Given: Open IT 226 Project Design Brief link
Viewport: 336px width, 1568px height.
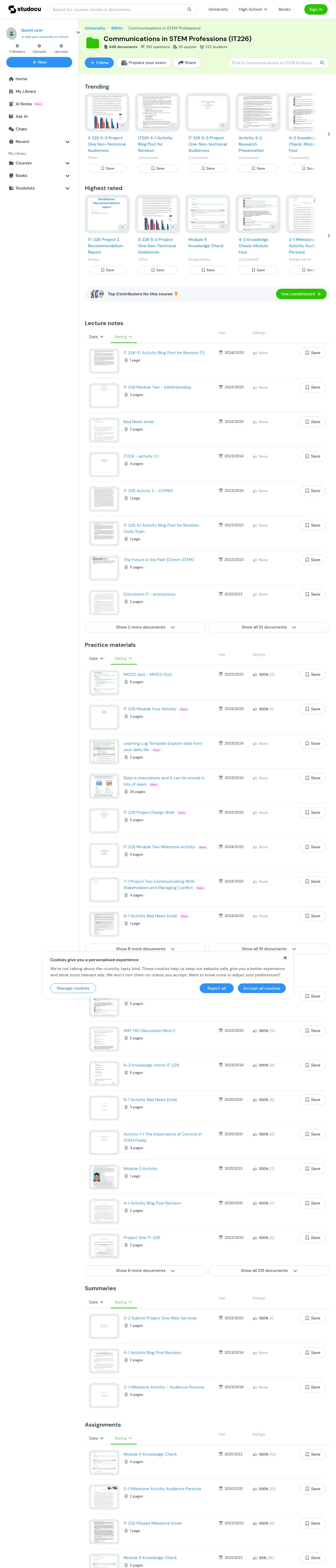Looking at the screenshot, I should tap(149, 812).
